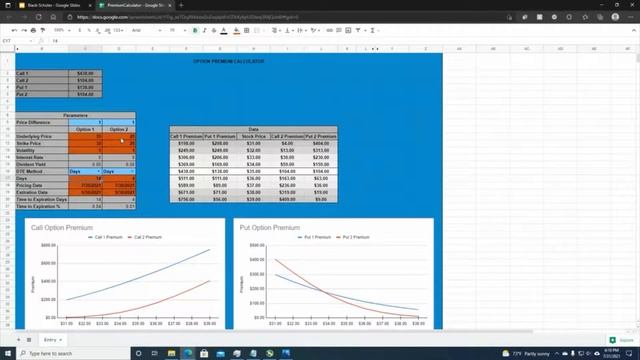Open the vertical align dropdown
640x360 pixels.
coord(288,31)
